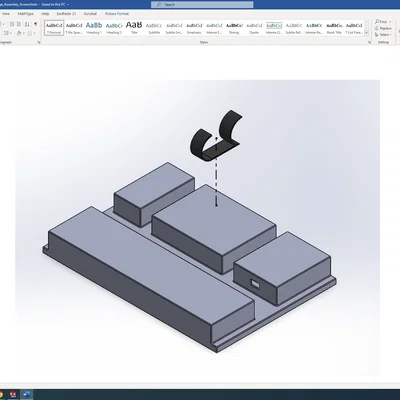Click the Shading paint bucket icon
Image resolution: width=400 pixels, height=400 pixels.
point(19,33)
